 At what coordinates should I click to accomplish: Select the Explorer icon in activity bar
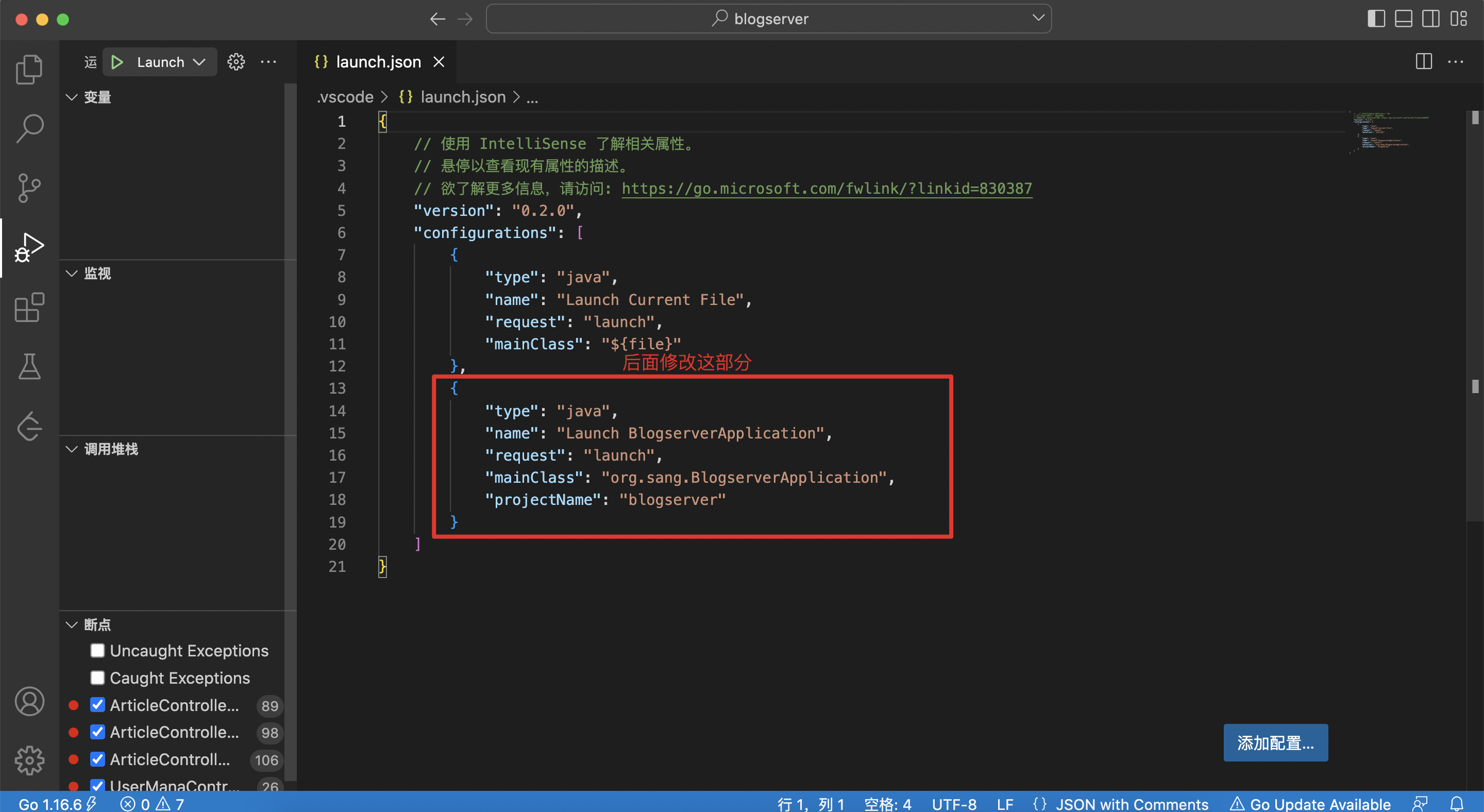click(x=28, y=69)
